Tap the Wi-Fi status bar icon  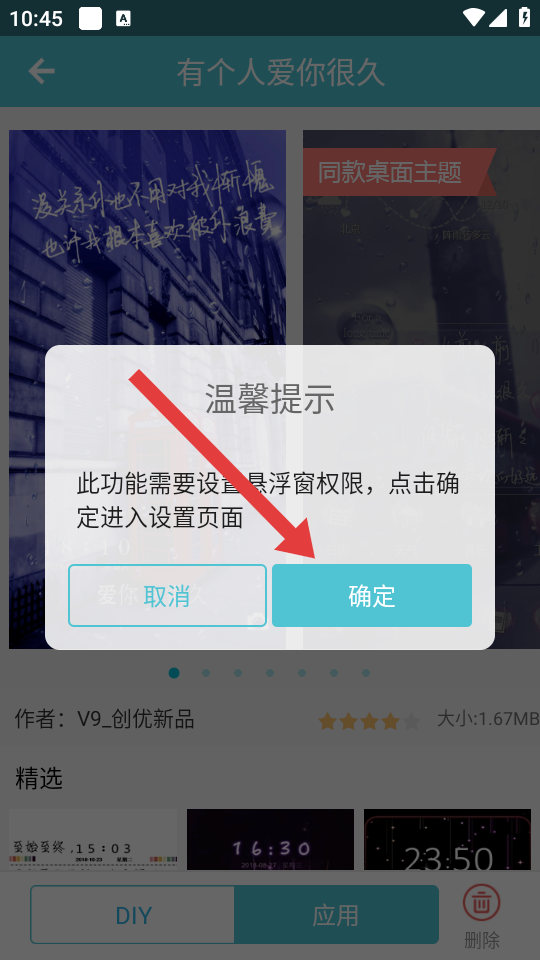pyautogui.click(x=474, y=18)
